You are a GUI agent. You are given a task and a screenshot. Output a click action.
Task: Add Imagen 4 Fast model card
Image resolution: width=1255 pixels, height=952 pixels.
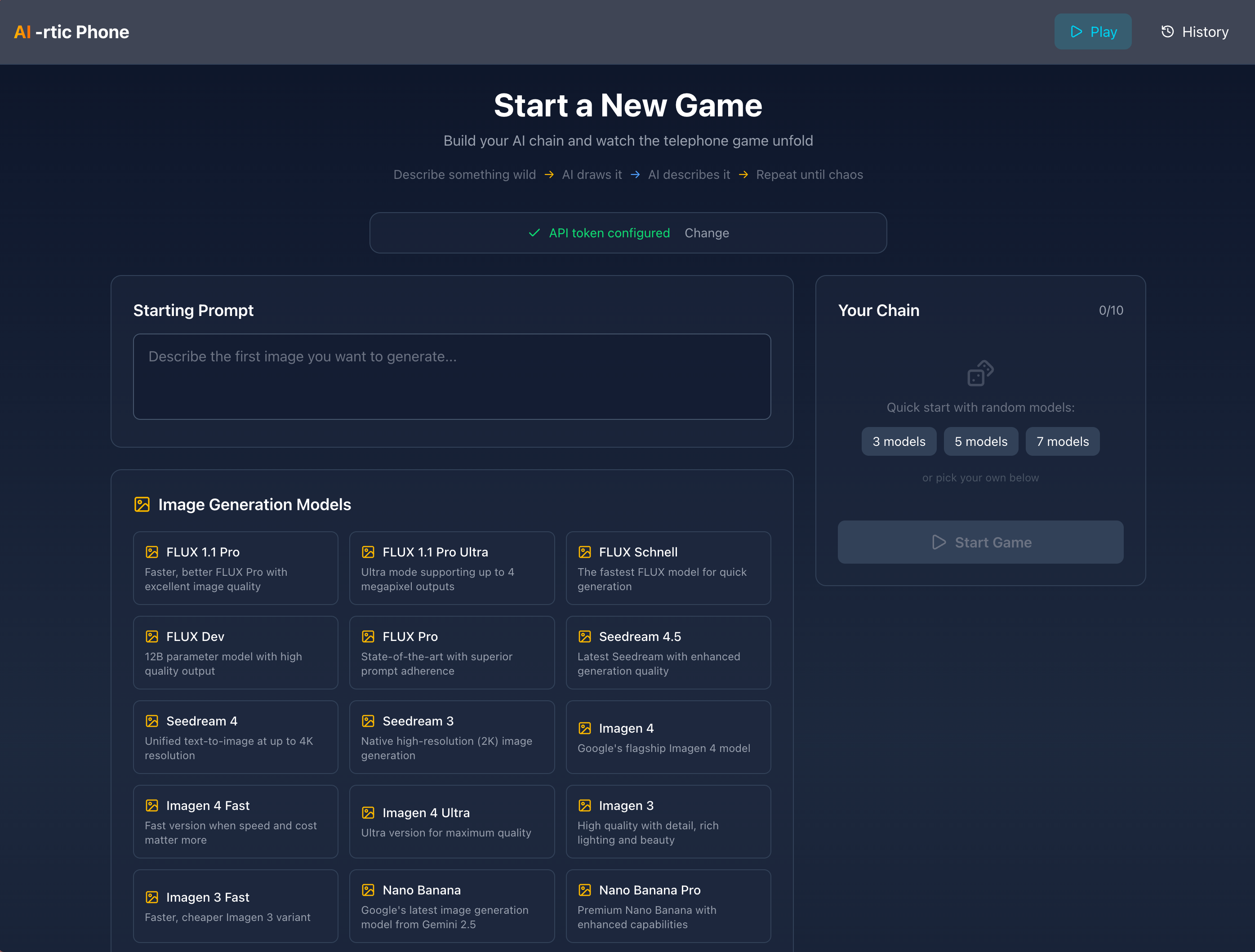236,822
